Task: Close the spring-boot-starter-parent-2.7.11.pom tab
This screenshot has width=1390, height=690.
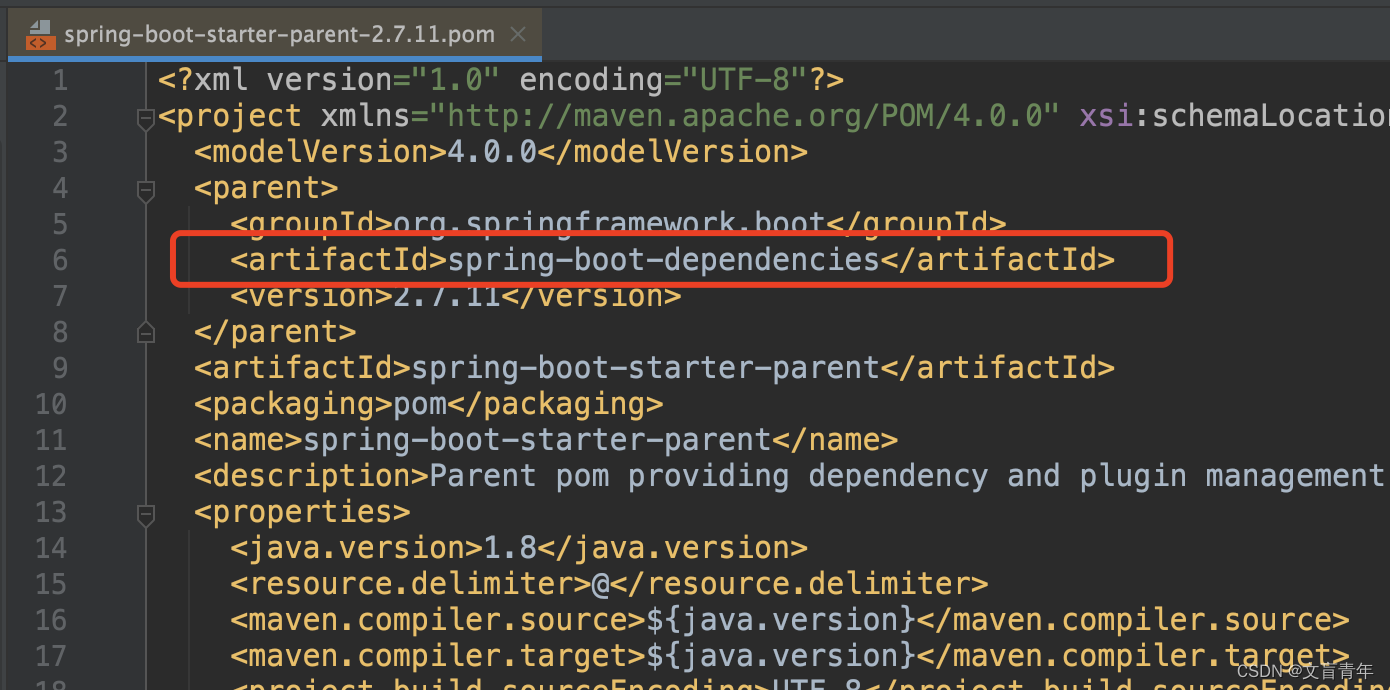Action: pyautogui.click(x=517, y=35)
